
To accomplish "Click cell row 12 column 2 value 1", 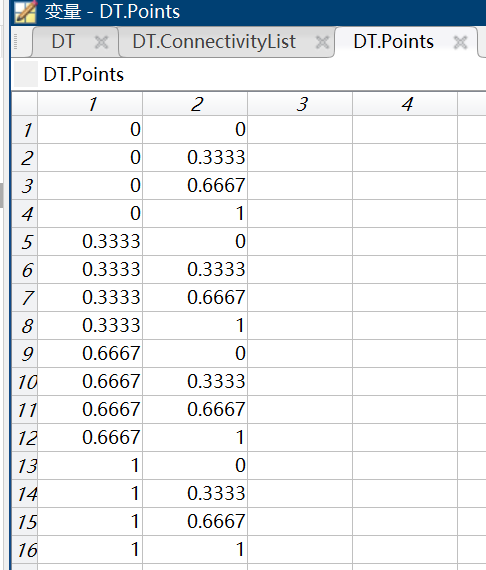I will click(x=195, y=438).
